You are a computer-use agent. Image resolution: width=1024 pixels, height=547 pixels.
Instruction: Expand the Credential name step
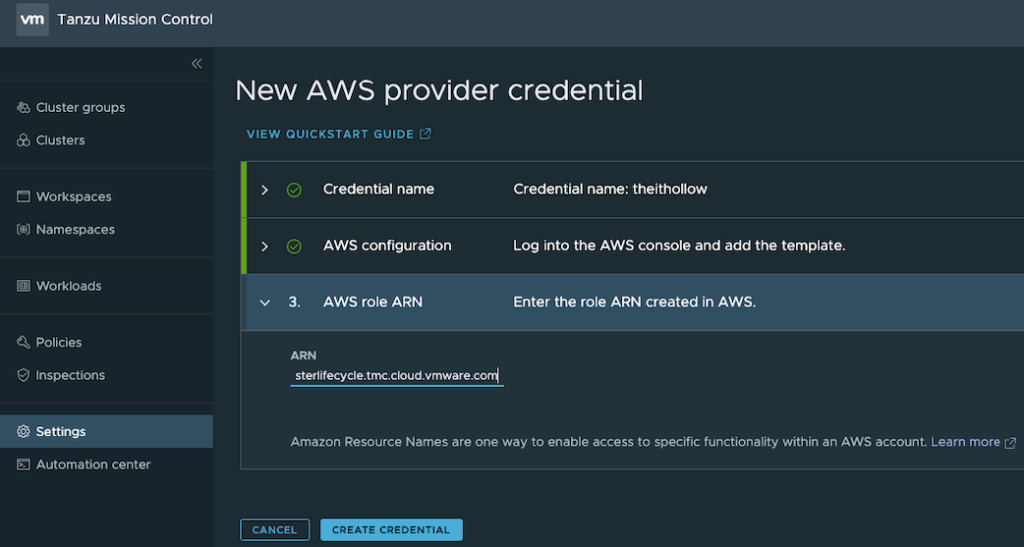pyautogui.click(x=265, y=190)
